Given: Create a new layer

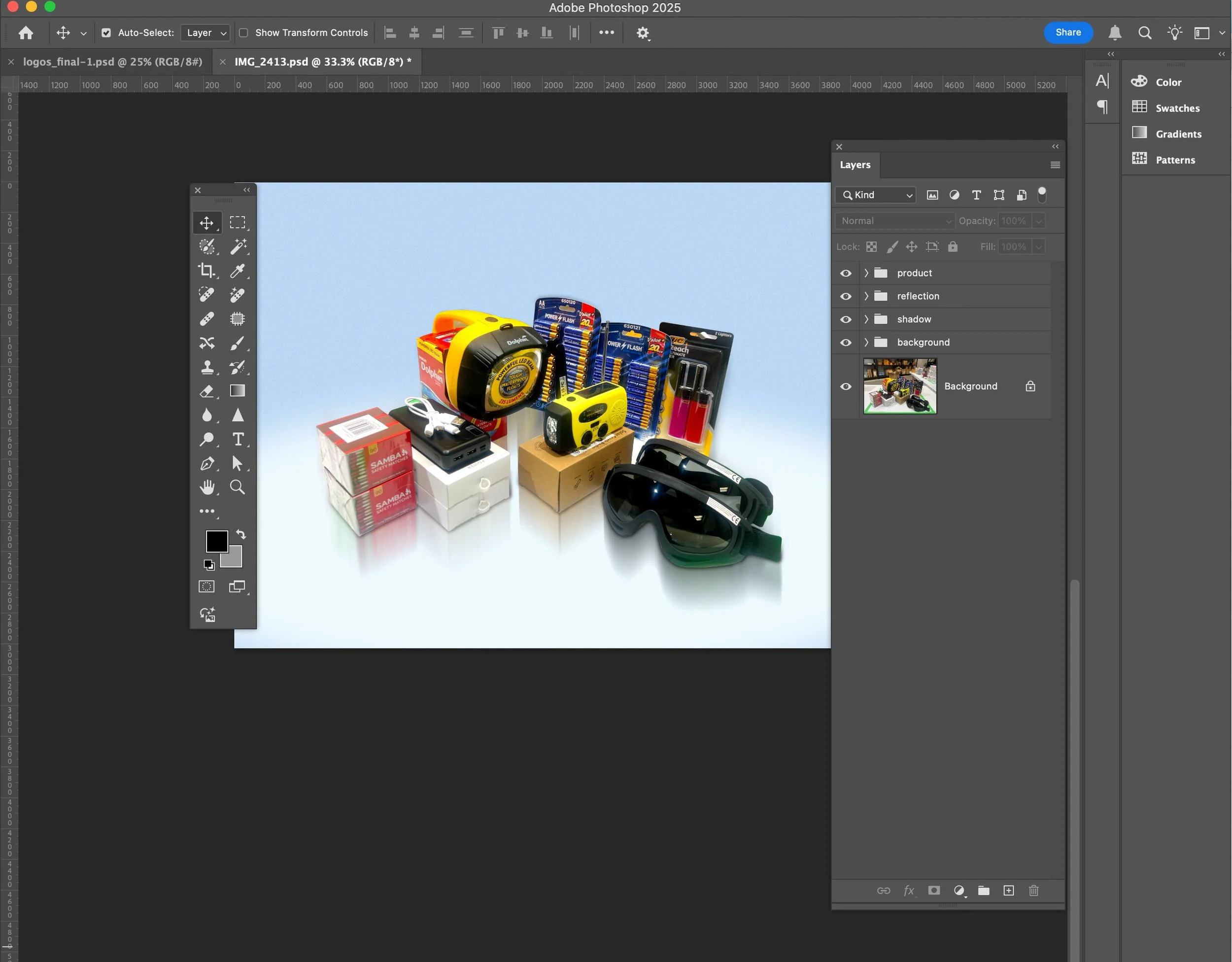Looking at the screenshot, I should [1009, 891].
